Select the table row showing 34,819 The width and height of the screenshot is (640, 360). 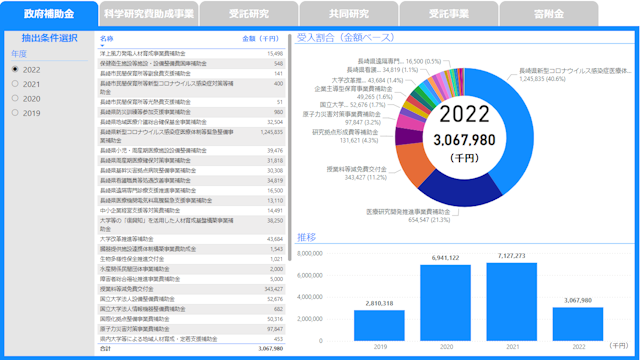191,180
